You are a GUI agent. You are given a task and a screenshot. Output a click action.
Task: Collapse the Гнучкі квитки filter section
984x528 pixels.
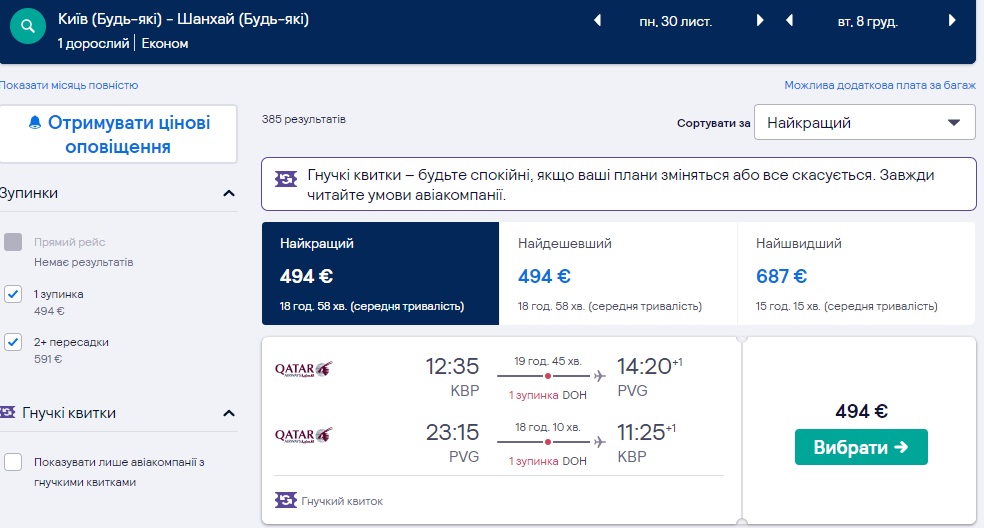click(229, 413)
